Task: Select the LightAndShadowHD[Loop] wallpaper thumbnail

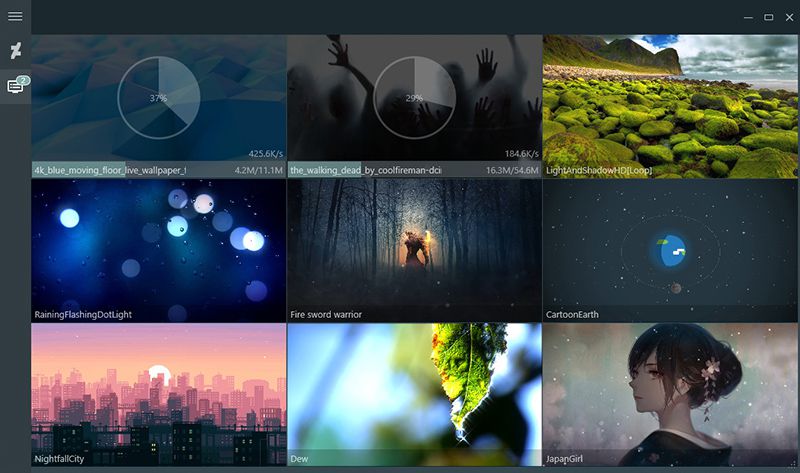Action: click(670, 106)
